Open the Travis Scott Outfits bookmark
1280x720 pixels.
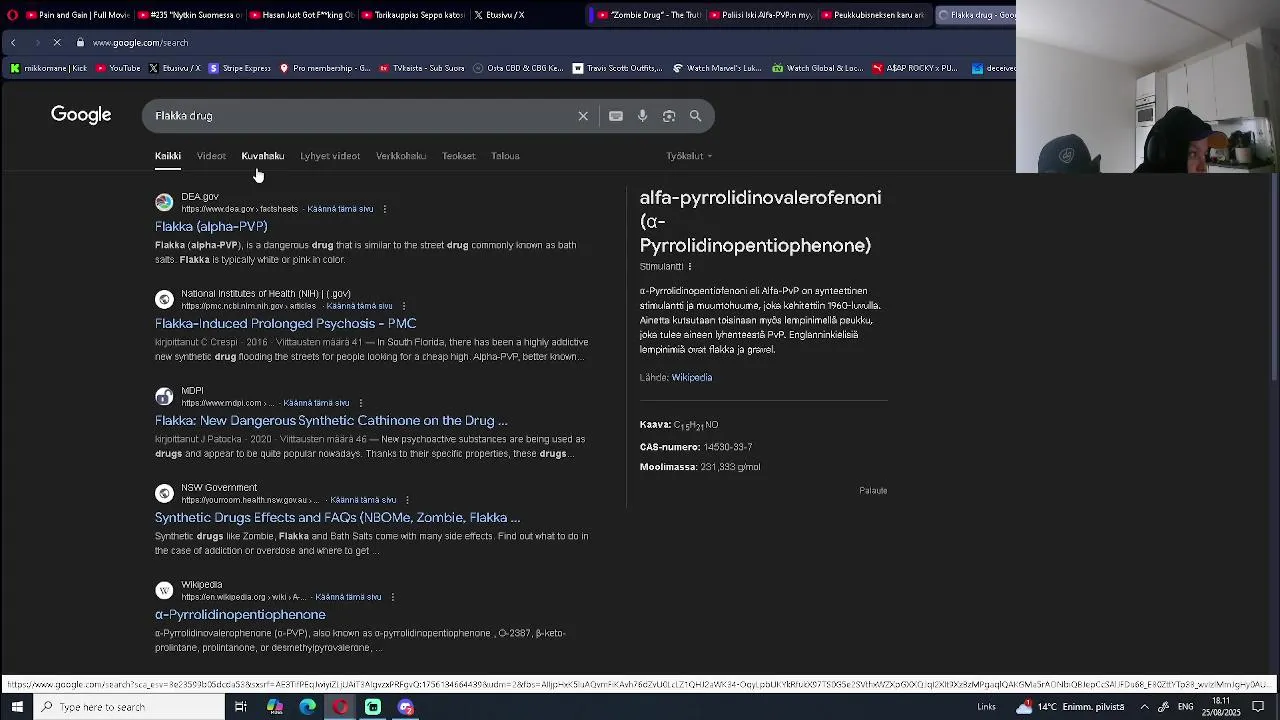tap(618, 68)
